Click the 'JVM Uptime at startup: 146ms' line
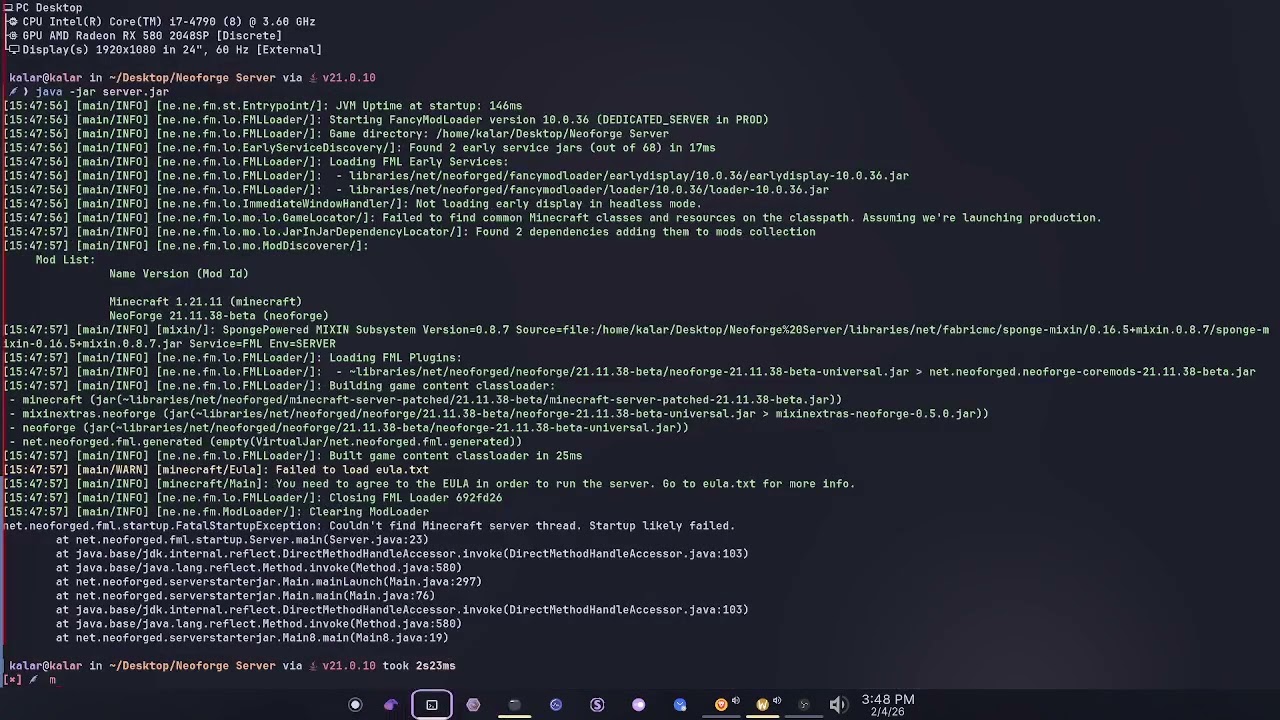 [262, 105]
